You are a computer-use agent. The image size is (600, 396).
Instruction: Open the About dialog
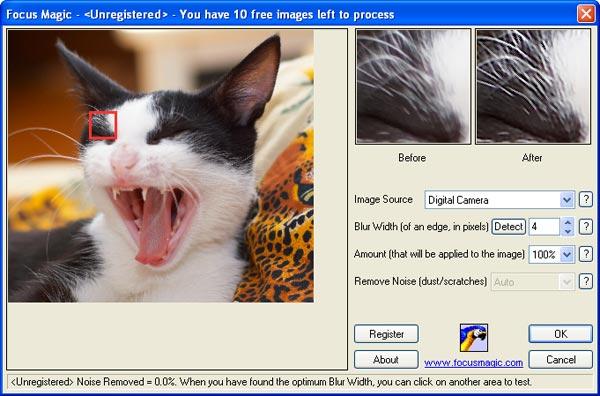point(386,360)
